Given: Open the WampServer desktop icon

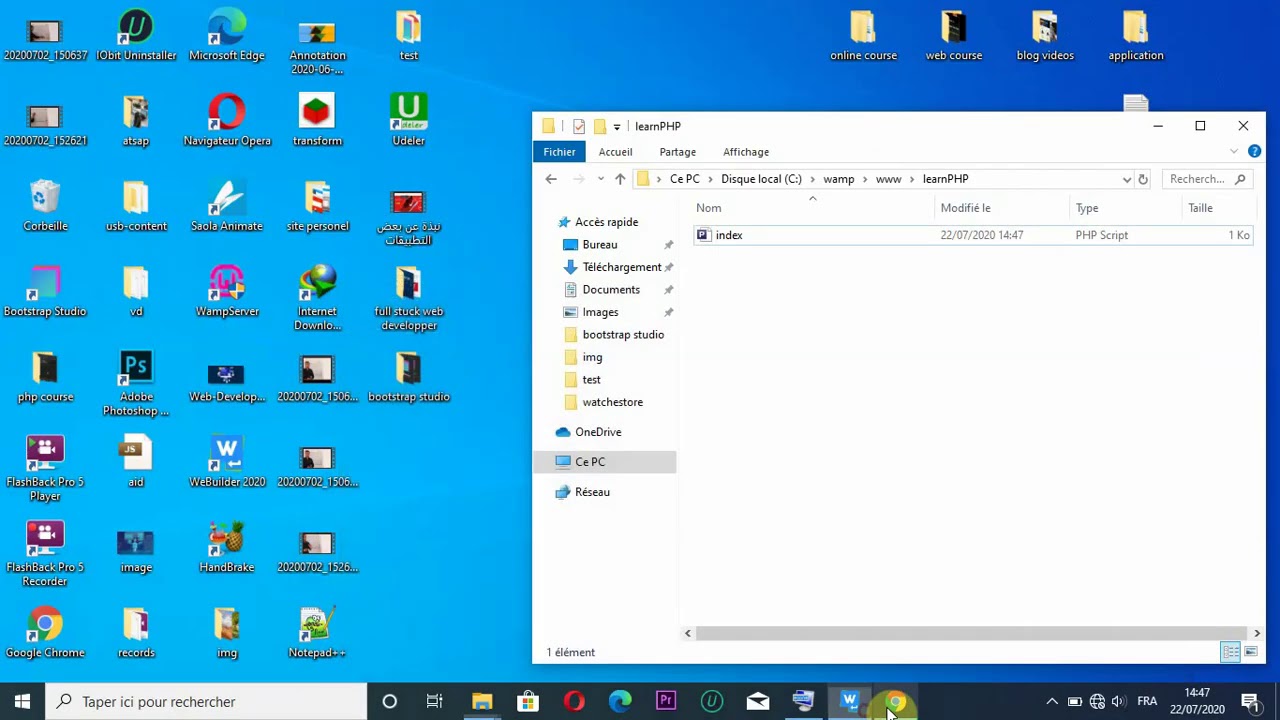Looking at the screenshot, I should [227, 290].
